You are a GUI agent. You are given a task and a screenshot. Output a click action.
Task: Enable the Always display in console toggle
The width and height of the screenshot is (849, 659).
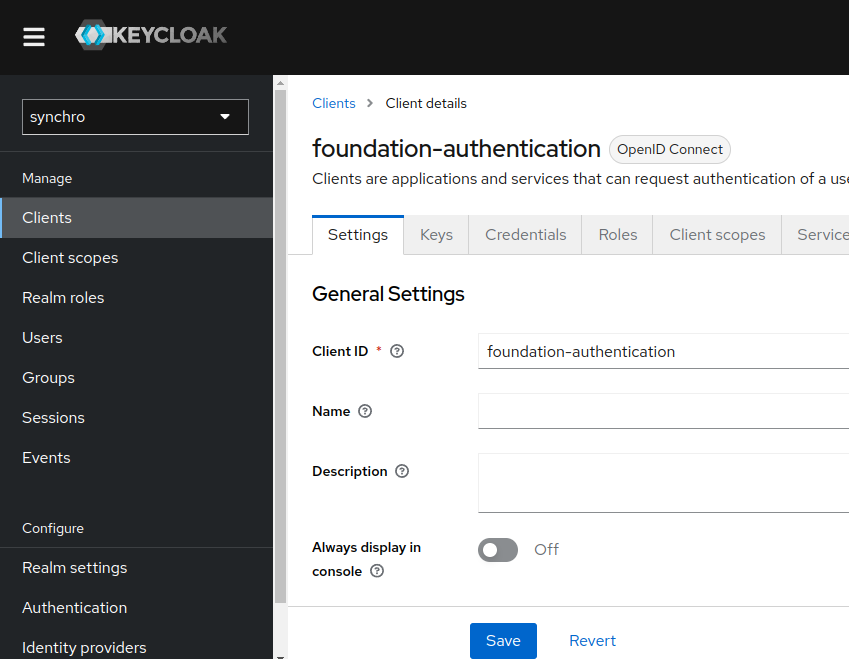[497, 550]
